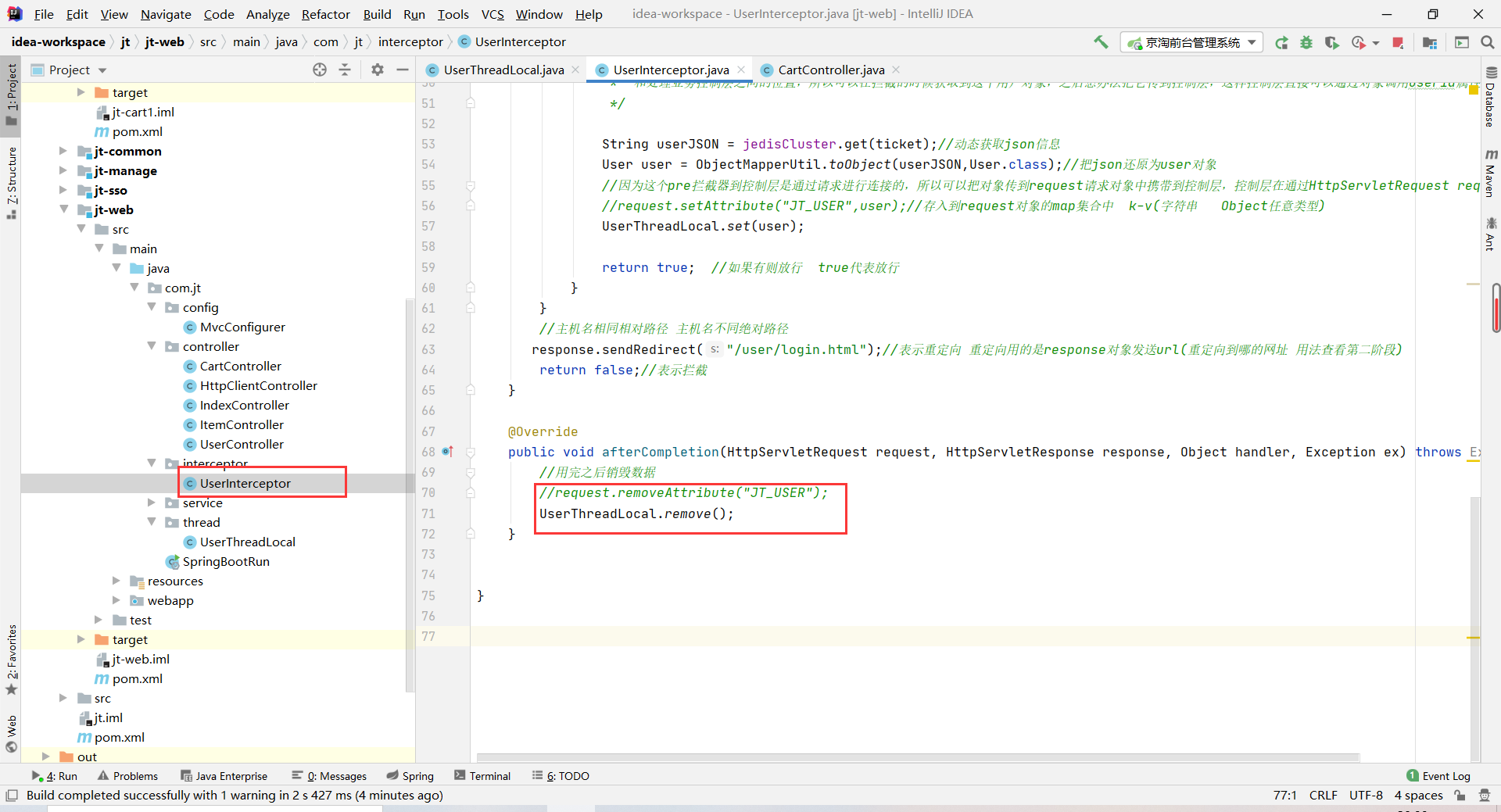Open the Spring tool window
The width and height of the screenshot is (1501, 812).
point(410,776)
